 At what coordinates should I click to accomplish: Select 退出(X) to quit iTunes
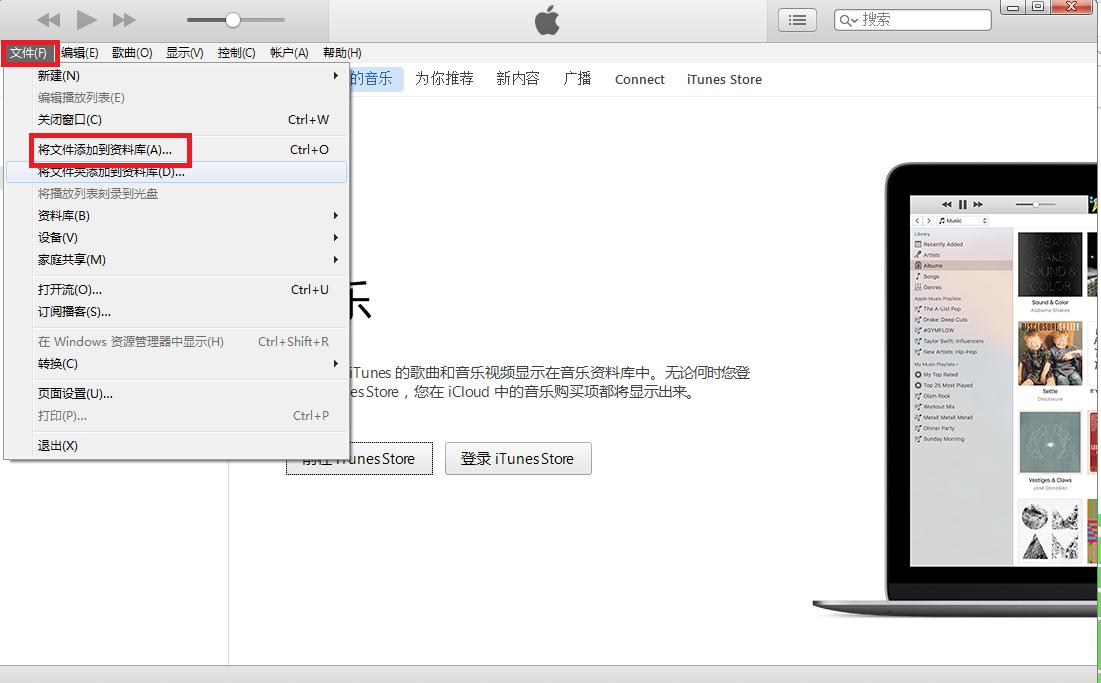pos(58,446)
